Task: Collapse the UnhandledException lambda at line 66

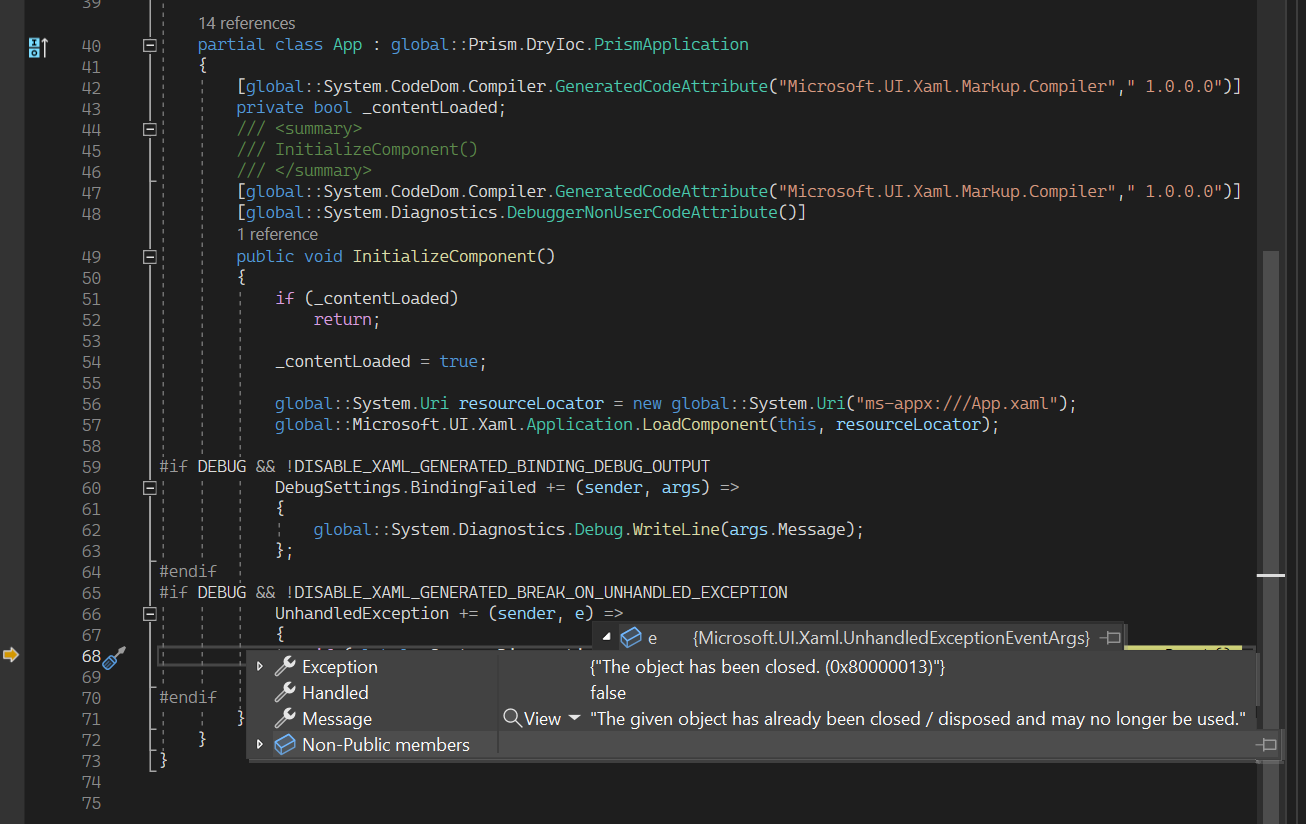Action: click(150, 614)
